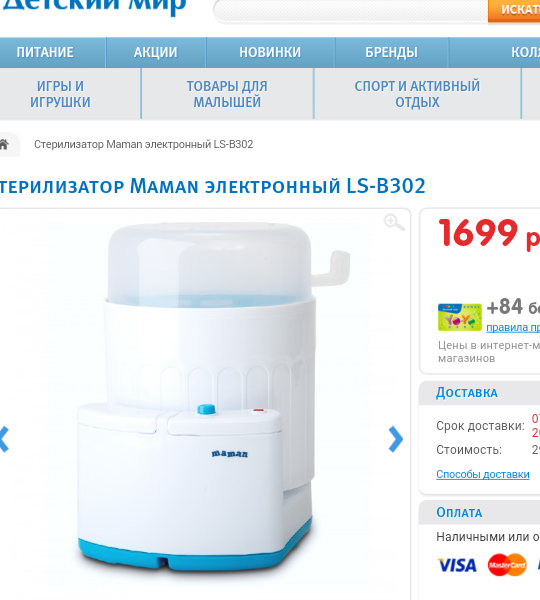Click the magnifier zoom icon on product image

394,222
